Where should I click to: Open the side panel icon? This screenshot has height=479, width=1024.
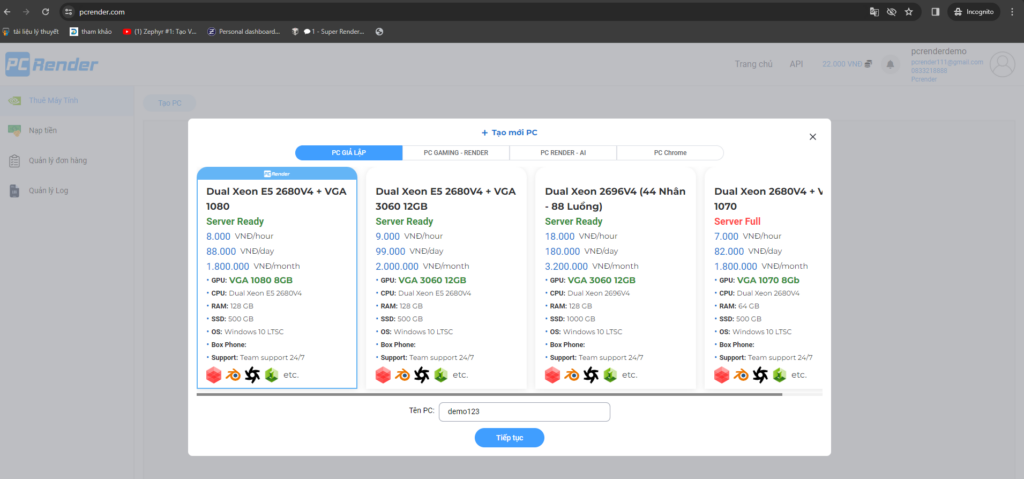pyautogui.click(x=935, y=12)
